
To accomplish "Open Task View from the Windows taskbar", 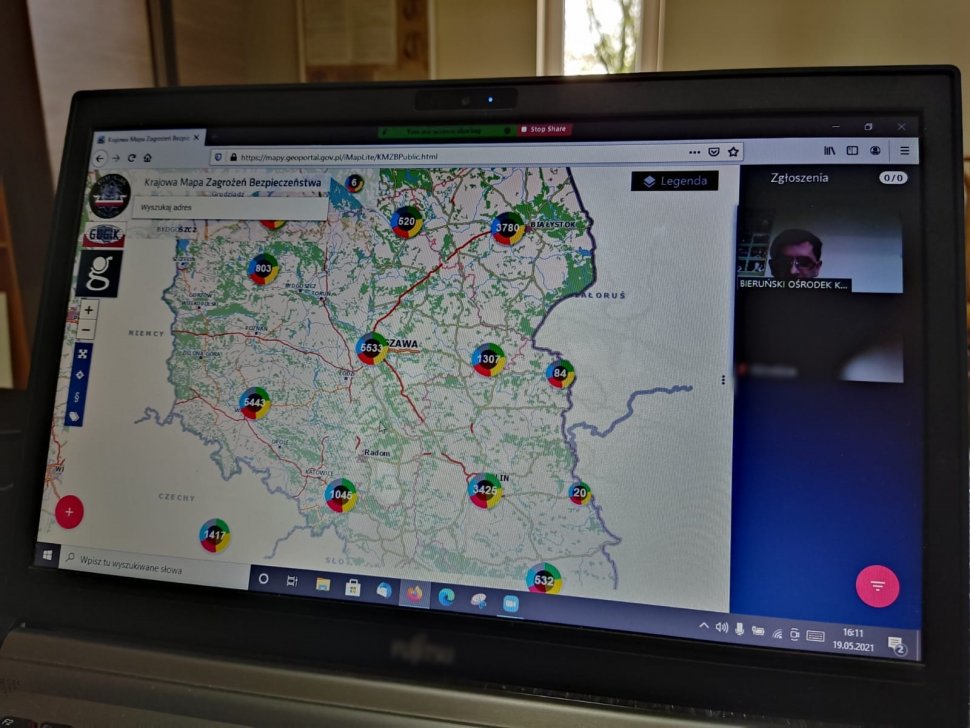I will pos(292,582).
